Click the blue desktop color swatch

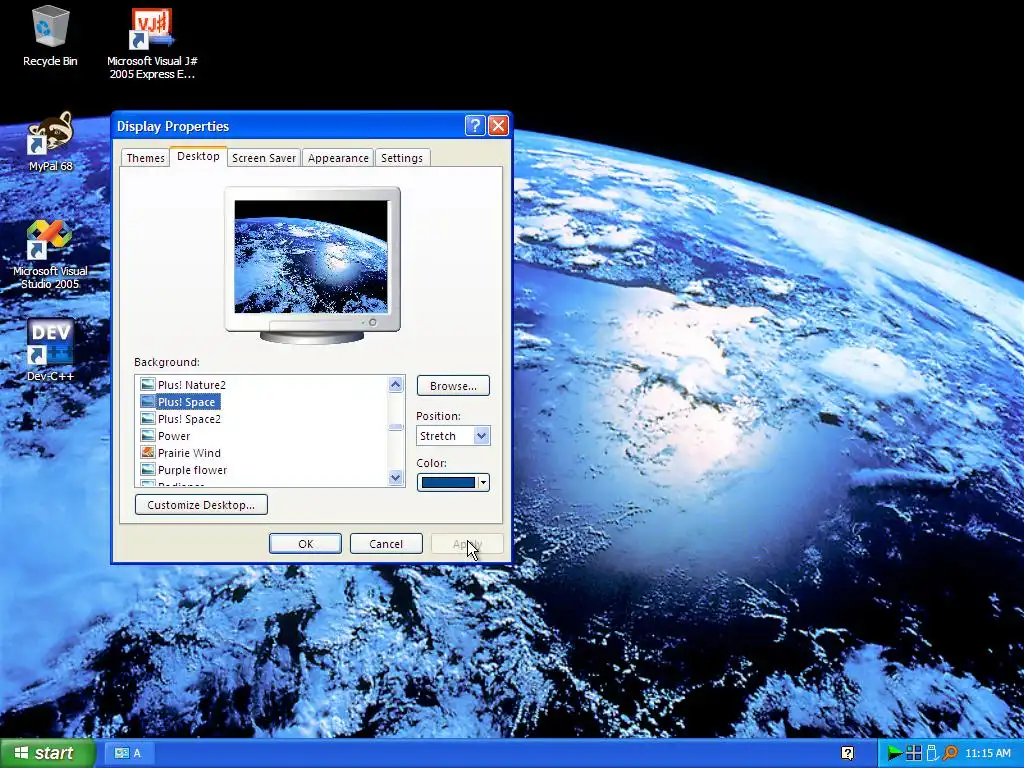(x=448, y=483)
